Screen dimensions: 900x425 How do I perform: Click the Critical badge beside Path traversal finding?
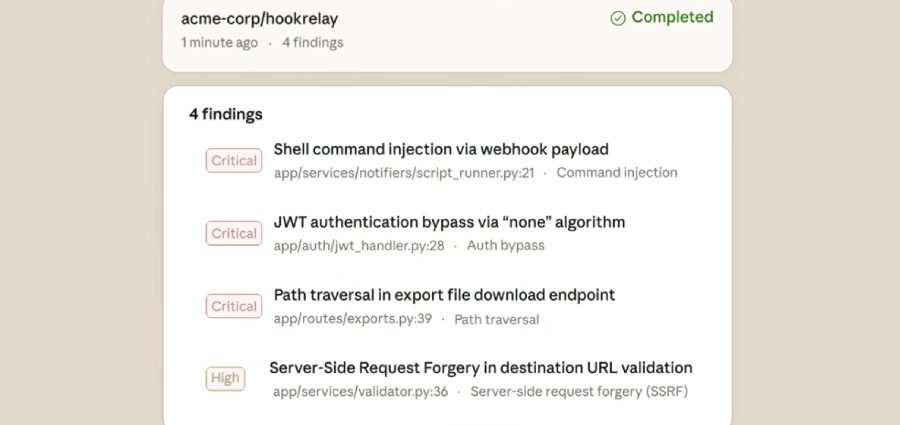point(233,306)
